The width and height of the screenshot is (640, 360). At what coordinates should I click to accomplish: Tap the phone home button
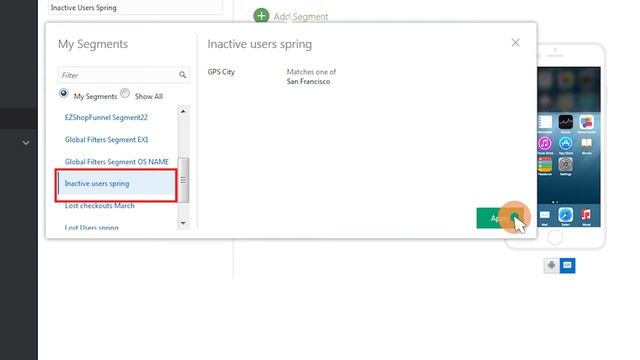[555, 237]
